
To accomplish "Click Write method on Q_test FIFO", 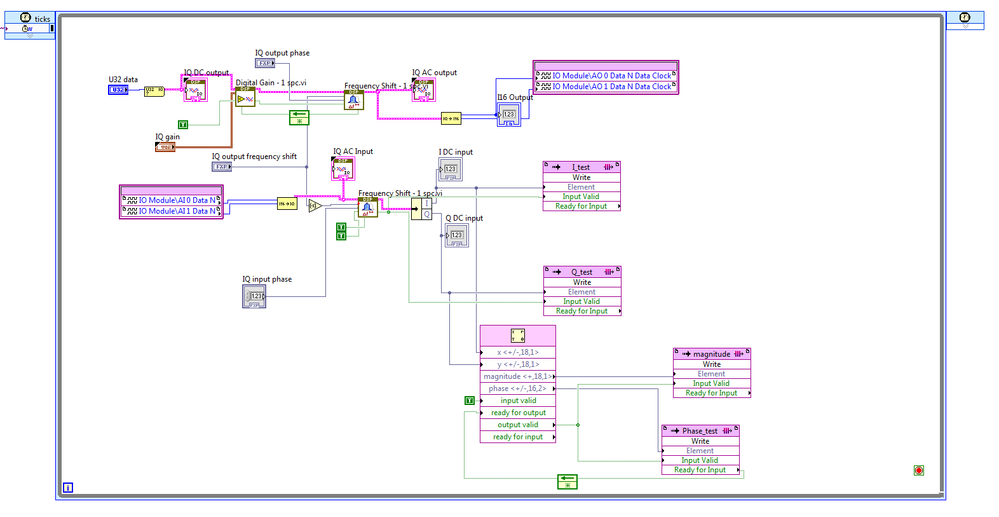I will point(582,282).
